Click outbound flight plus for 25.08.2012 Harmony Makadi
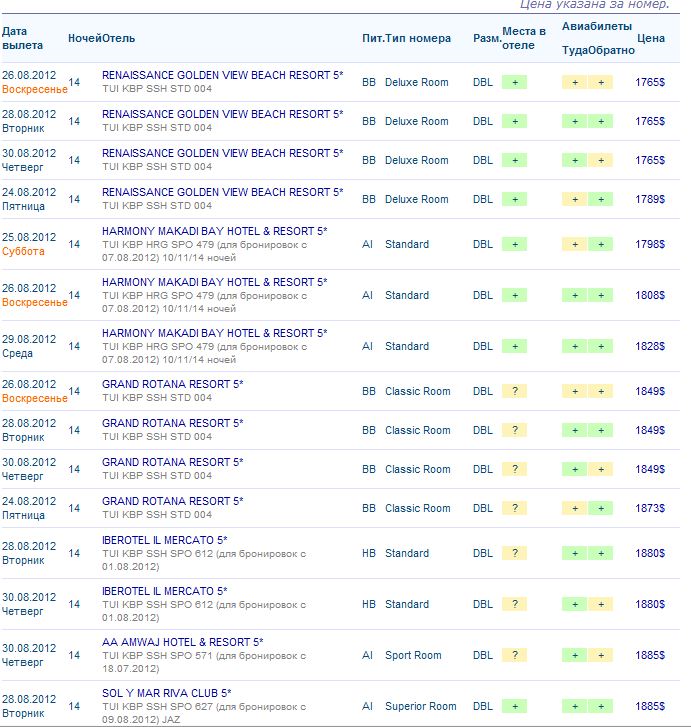Image resolution: width=691 pixels, height=727 pixels. pyautogui.click(x=574, y=244)
